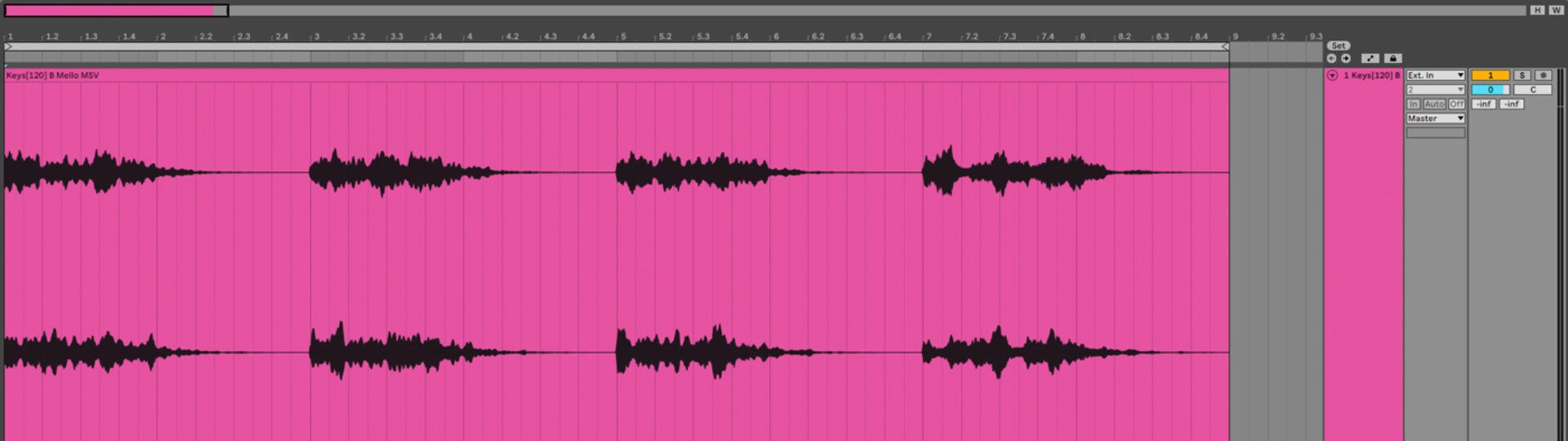This screenshot has width=1568, height=441.
Task: Click the loop end marker
Action: [1224, 47]
